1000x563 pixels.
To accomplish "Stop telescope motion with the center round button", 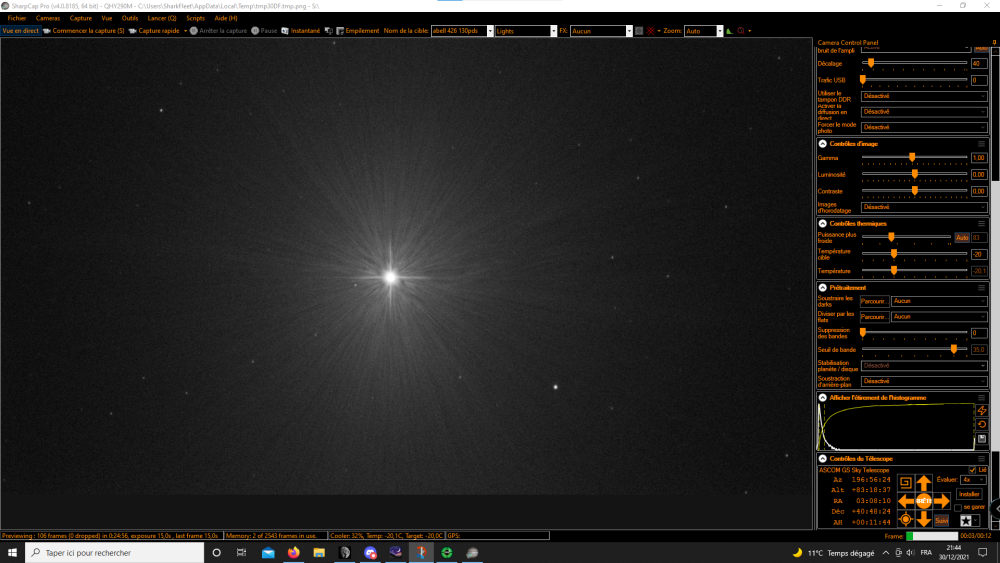I will [x=923, y=501].
